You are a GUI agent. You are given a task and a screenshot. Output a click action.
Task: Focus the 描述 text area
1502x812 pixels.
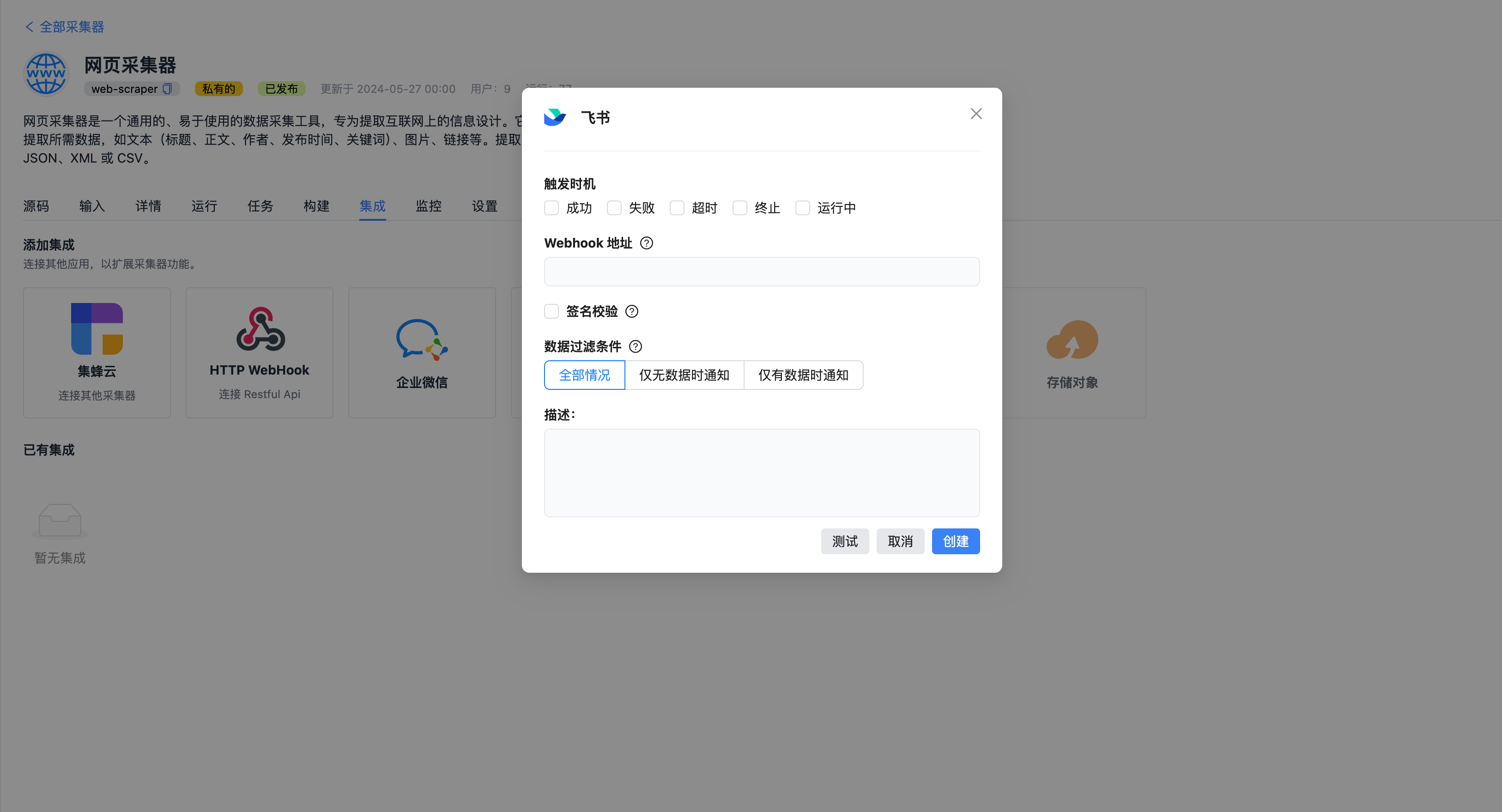762,473
